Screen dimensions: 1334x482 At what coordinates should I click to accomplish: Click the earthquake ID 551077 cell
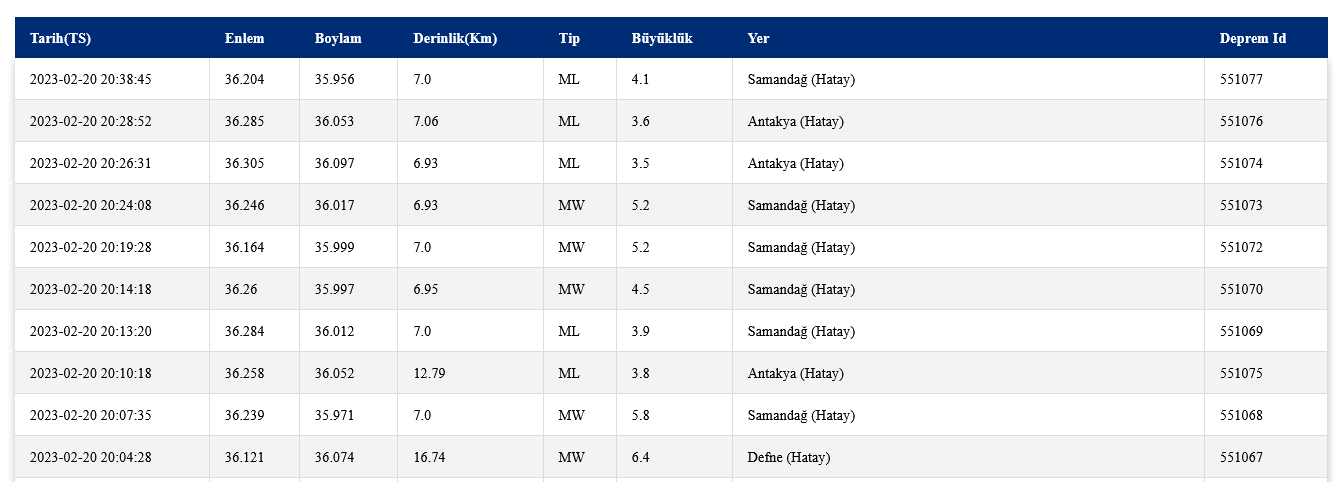point(1241,79)
